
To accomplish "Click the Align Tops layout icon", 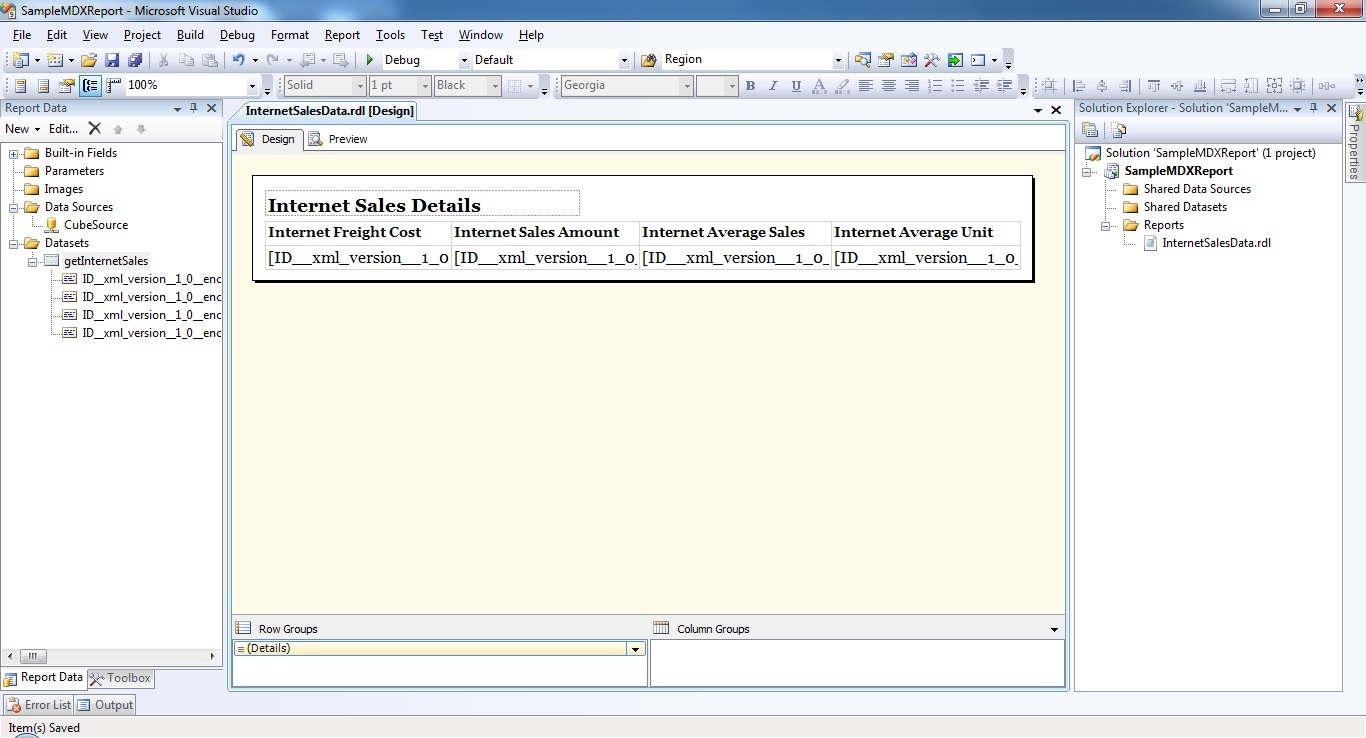I will point(1153,86).
